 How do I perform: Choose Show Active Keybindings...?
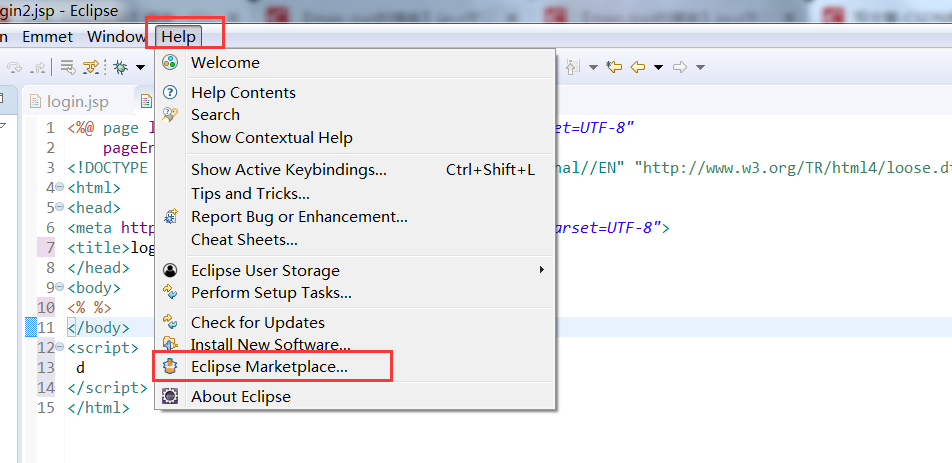pyautogui.click(x=355, y=170)
